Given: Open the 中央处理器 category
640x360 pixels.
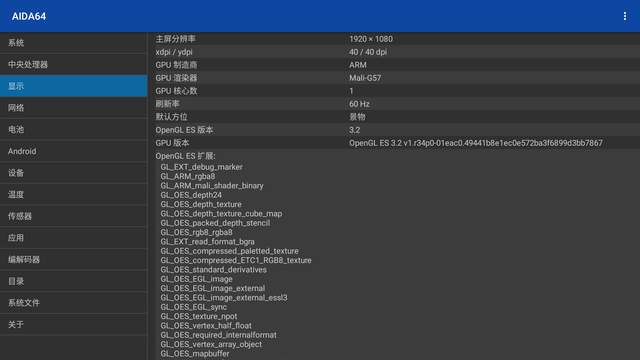Looking at the screenshot, I should point(73,64).
